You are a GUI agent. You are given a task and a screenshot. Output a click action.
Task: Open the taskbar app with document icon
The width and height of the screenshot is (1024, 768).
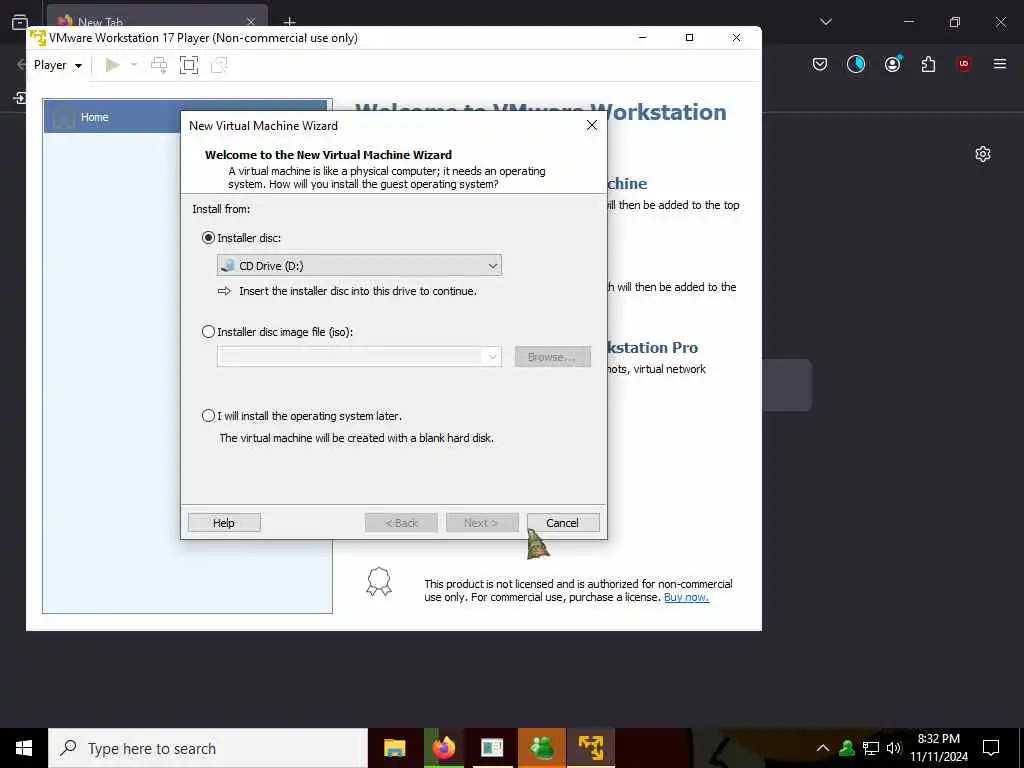[492, 748]
